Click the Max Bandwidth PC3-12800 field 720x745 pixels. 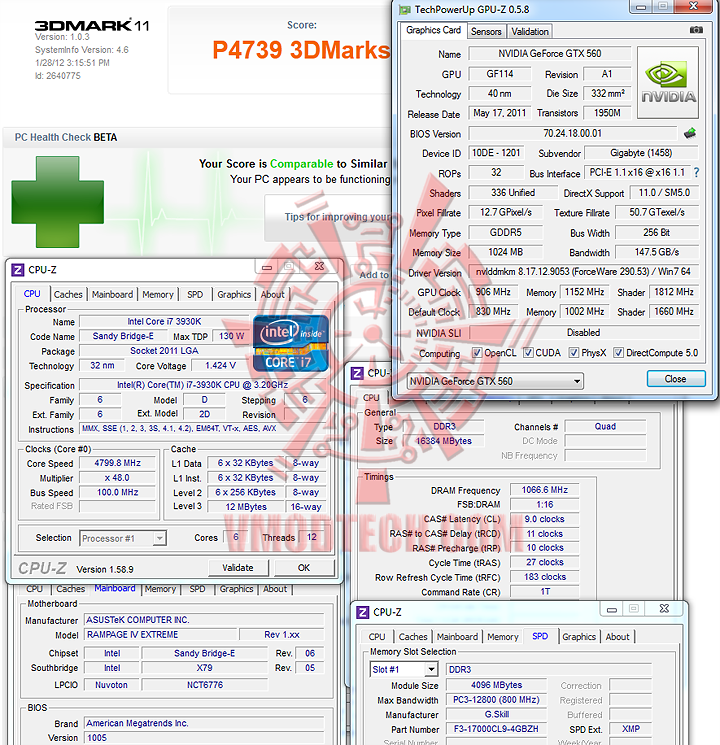click(496, 700)
